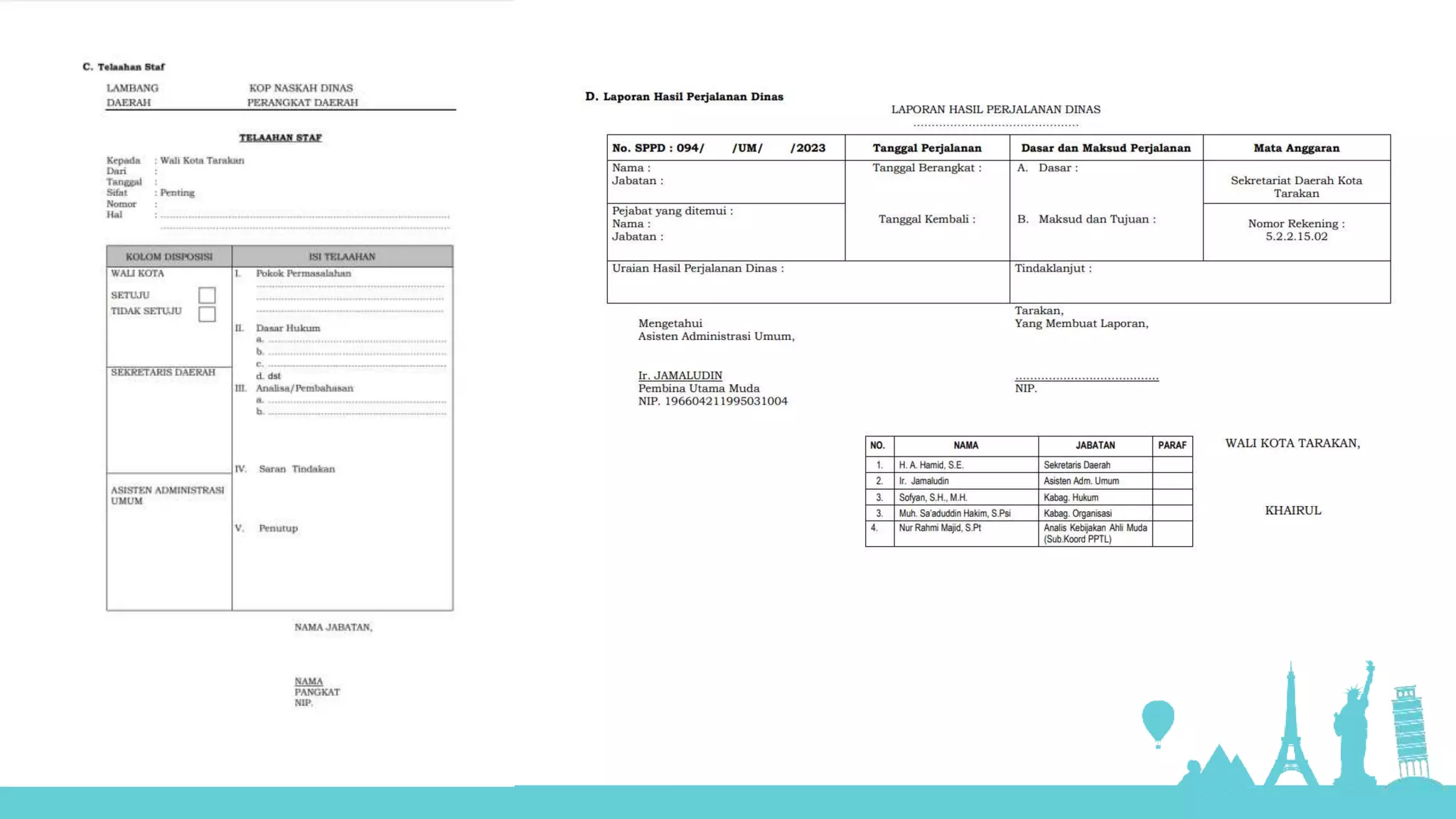Tick the TIDAK SETUJU checkbox
This screenshot has width=1456, height=819.
click(207, 314)
